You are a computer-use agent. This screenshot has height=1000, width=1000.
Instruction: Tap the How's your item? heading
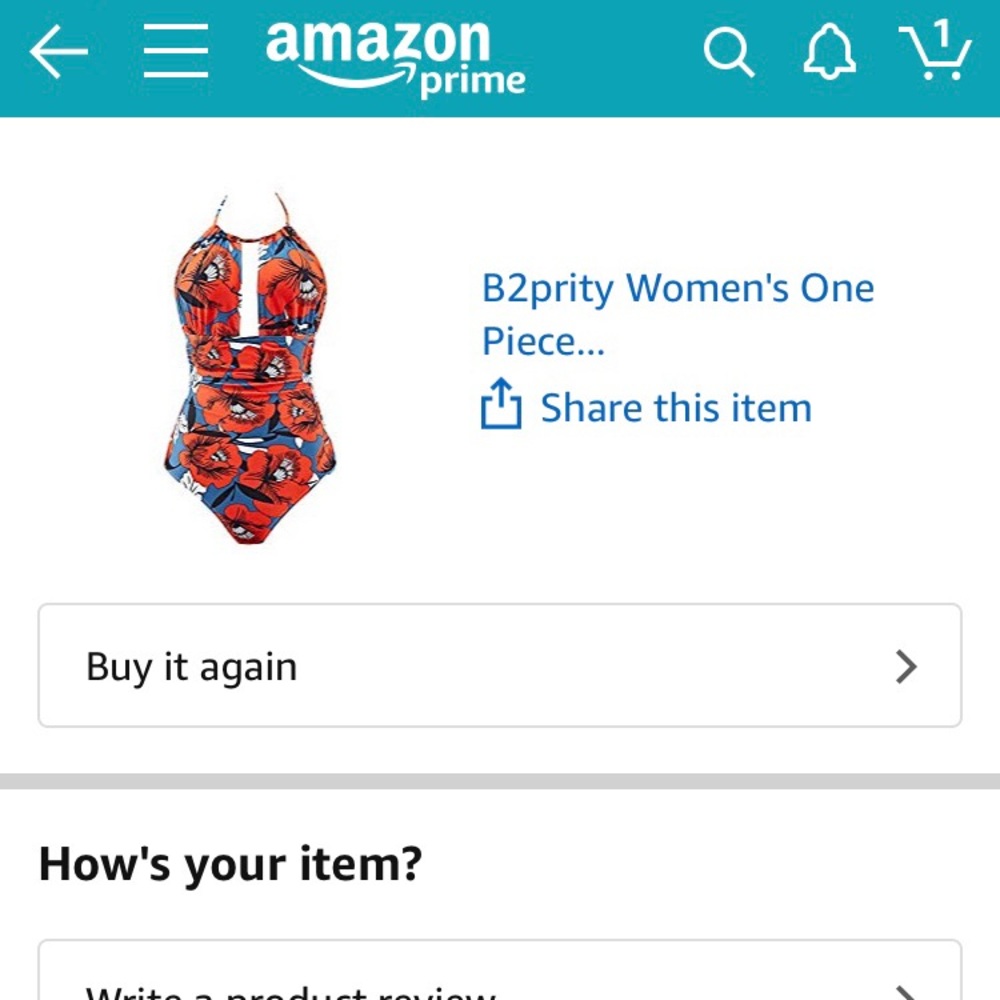coord(230,864)
